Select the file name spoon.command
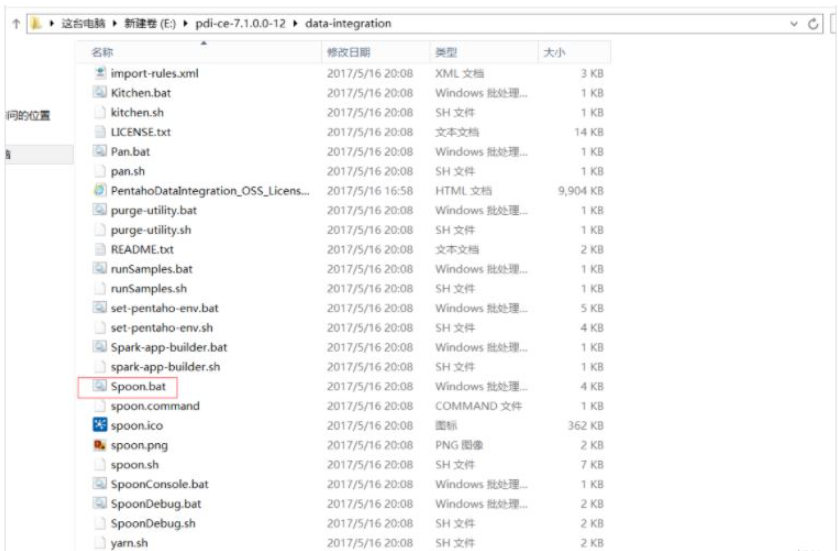This screenshot has height=551, width=838. coord(155,406)
